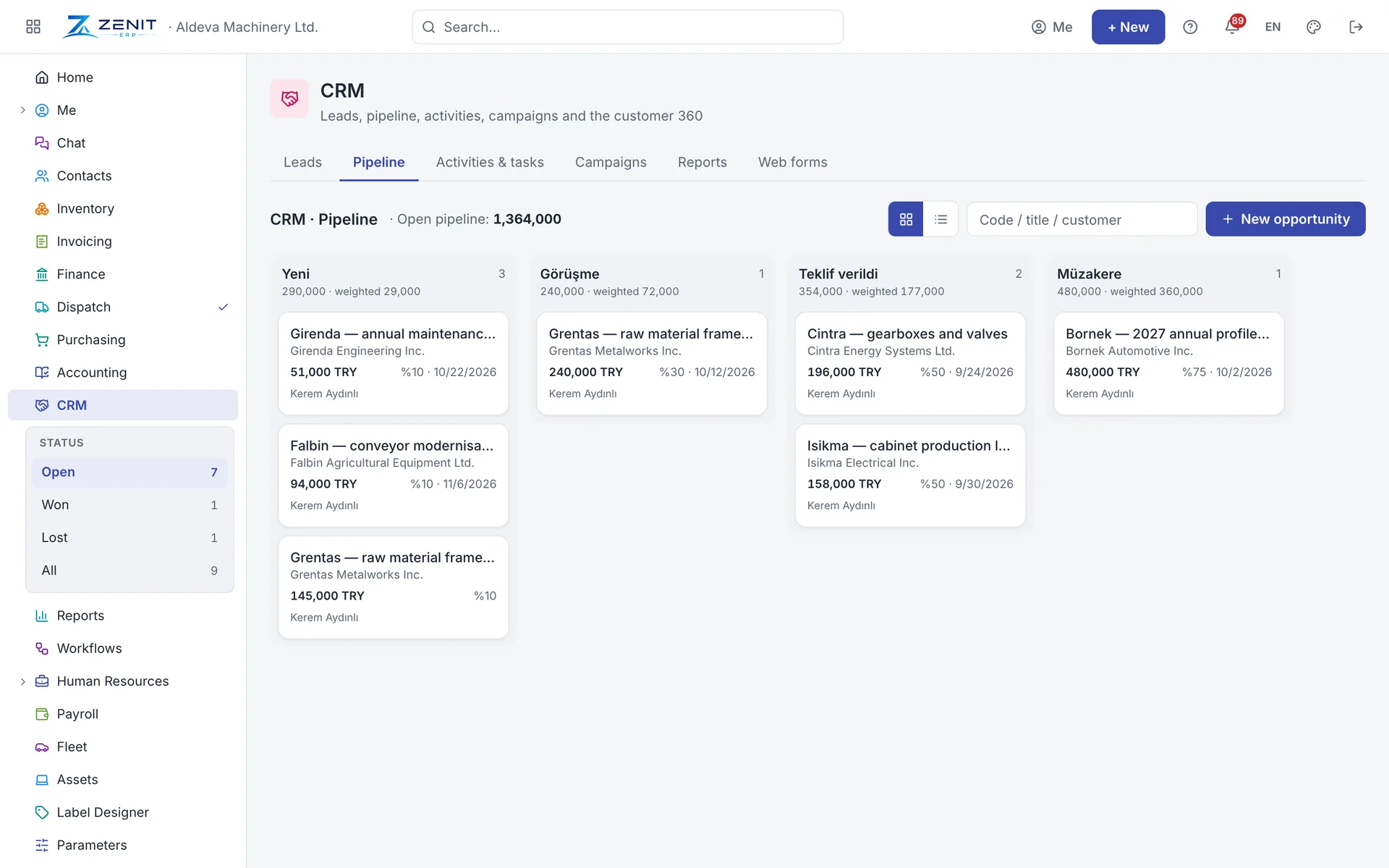This screenshot has width=1389, height=868.
Task: Open notifications bell with 89 badge
Action: pos(1233,26)
